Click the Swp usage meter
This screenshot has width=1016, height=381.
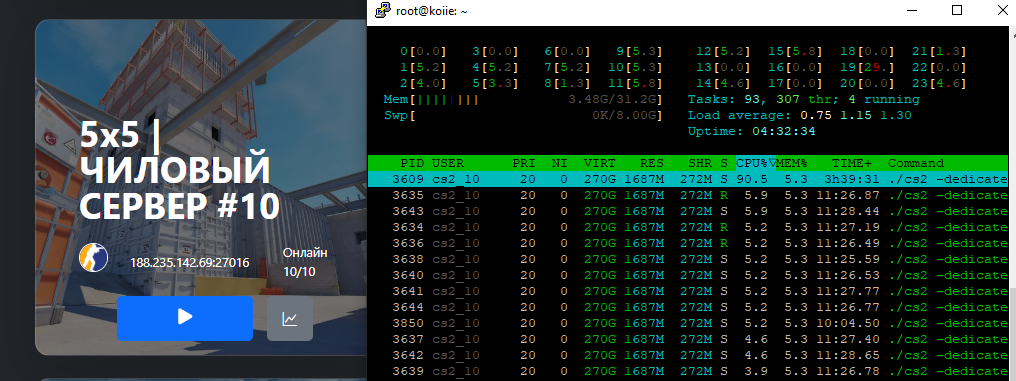[x=523, y=115]
